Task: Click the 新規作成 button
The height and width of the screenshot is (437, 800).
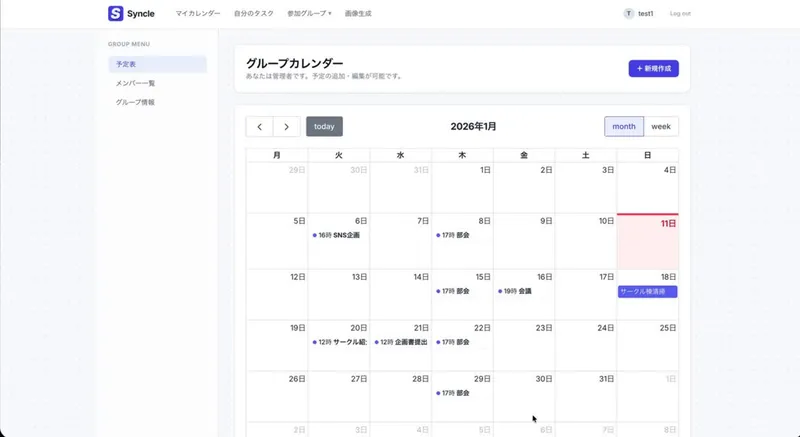Action: pyautogui.click(x=654, y=68)
